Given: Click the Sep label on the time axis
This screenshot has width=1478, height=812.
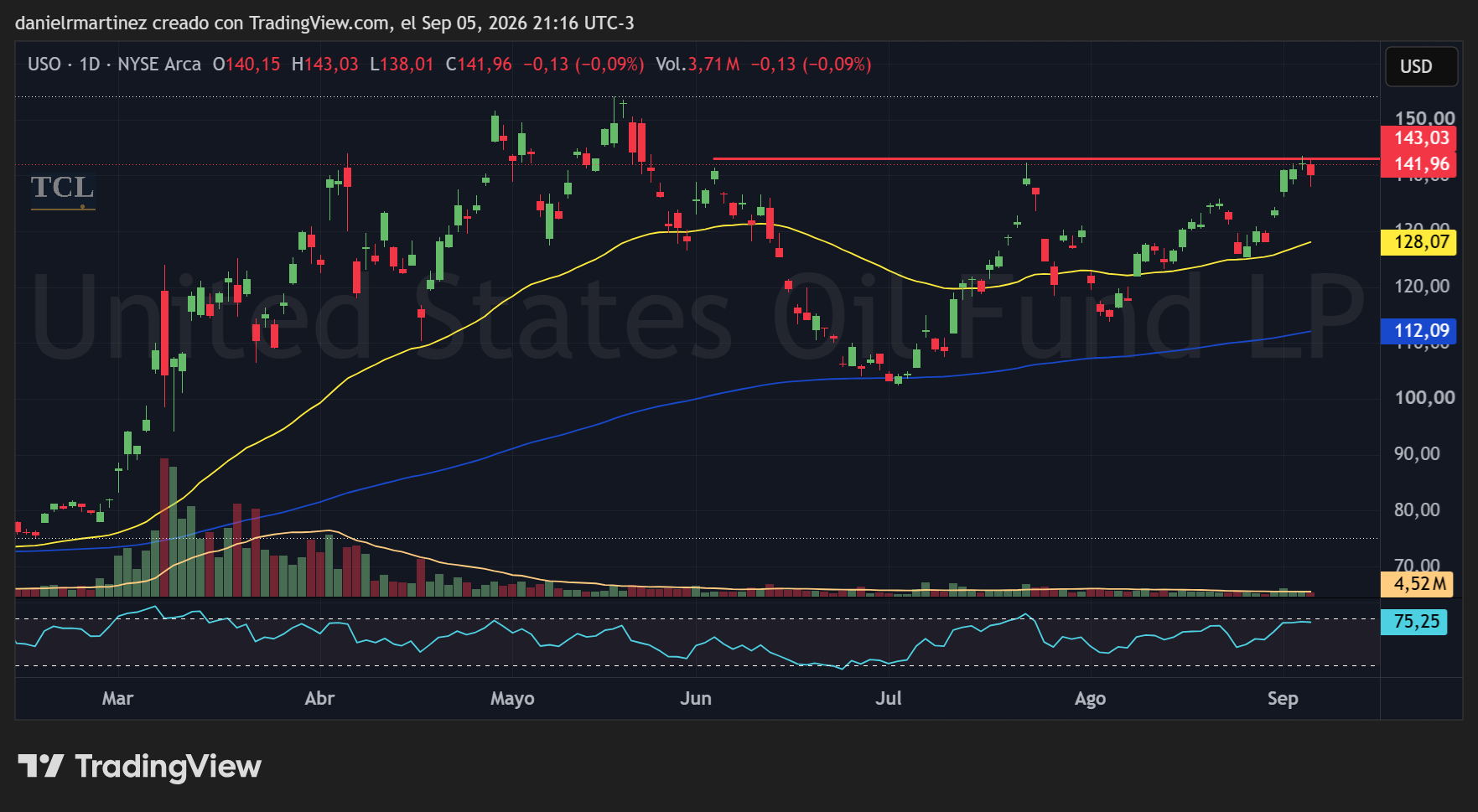Looking at the screenshot, I should pyautogui.click(x=1283, y=698).
